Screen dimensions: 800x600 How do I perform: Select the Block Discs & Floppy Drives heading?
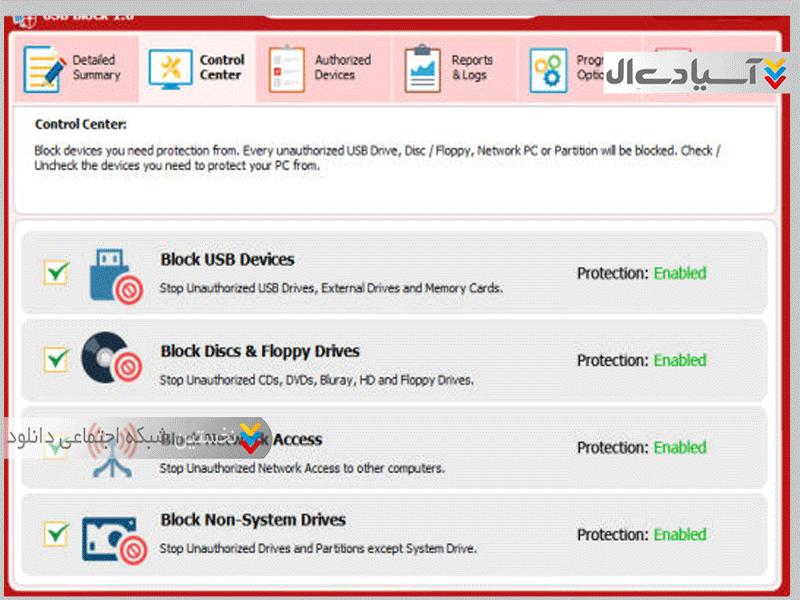pos(260,351)
